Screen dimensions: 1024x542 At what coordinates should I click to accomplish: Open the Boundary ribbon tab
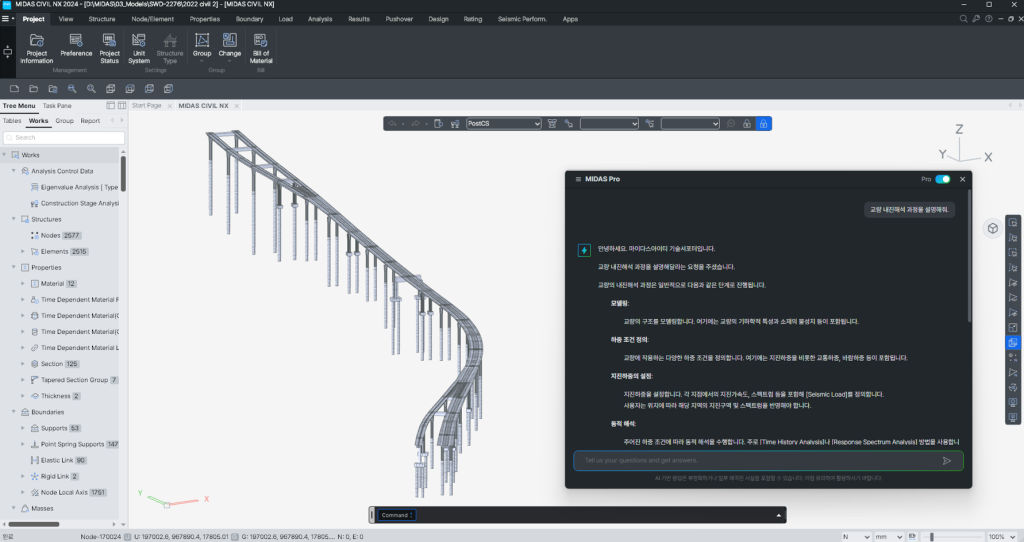[x=249, y=19]
